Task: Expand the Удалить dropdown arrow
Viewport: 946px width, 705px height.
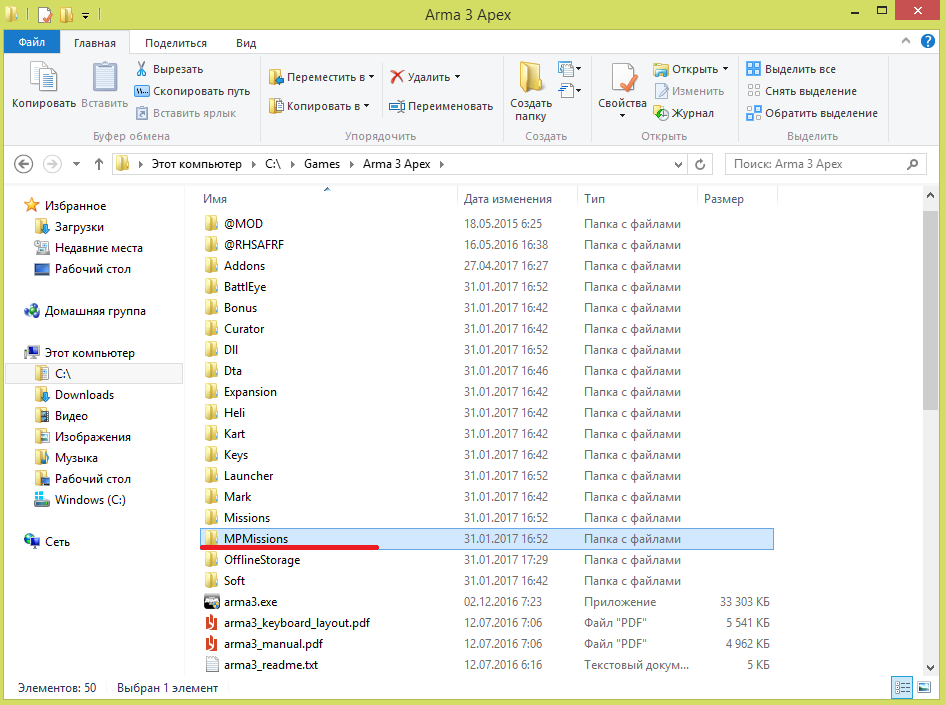Action: coord(457,77)
